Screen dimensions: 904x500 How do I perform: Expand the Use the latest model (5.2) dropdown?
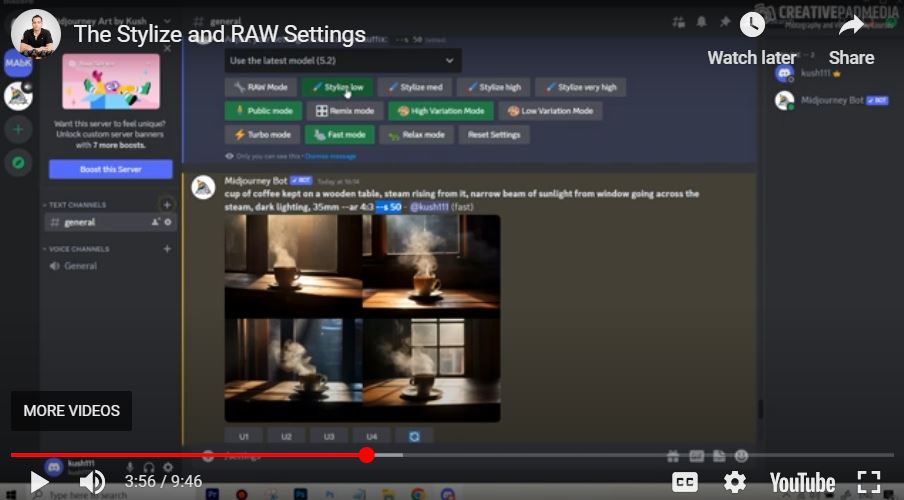(342, 61)
